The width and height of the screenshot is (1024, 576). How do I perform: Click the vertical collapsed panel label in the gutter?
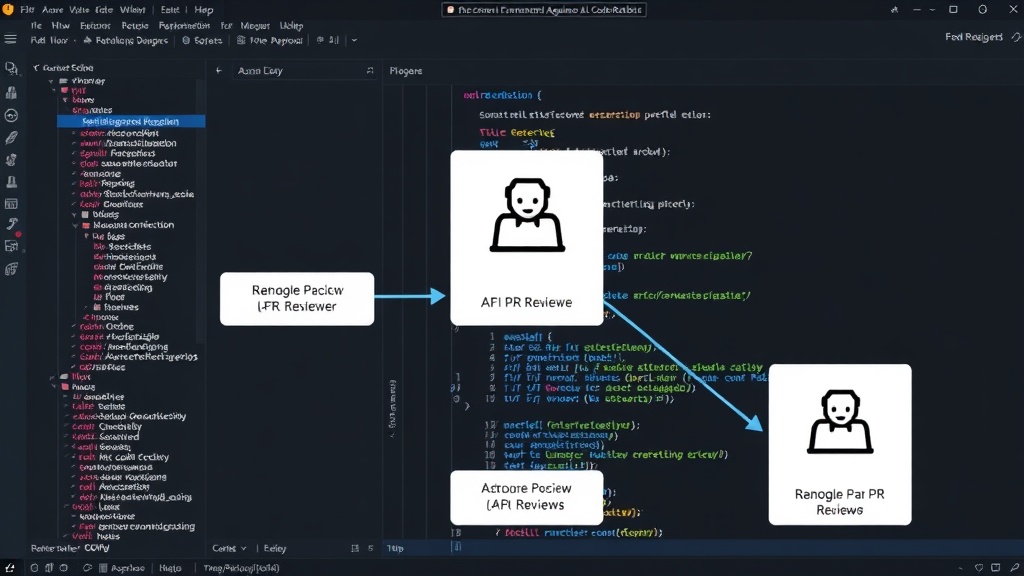[x=392, y=408]
